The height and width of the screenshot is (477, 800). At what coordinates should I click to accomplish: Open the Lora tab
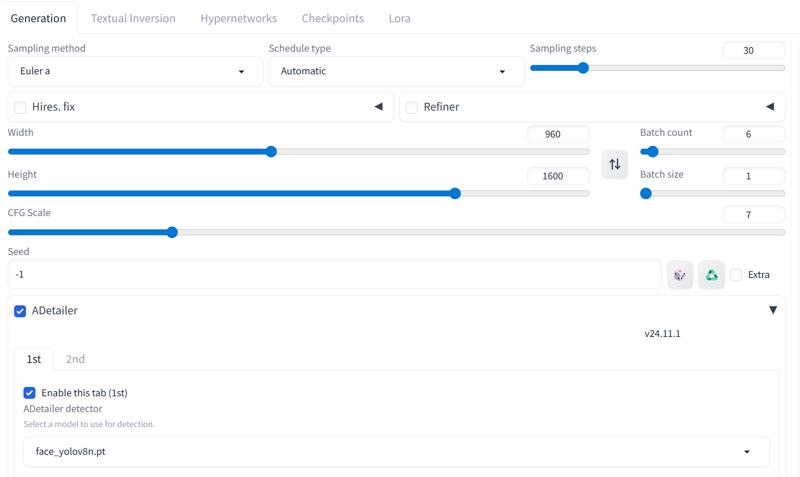point(399,18)
